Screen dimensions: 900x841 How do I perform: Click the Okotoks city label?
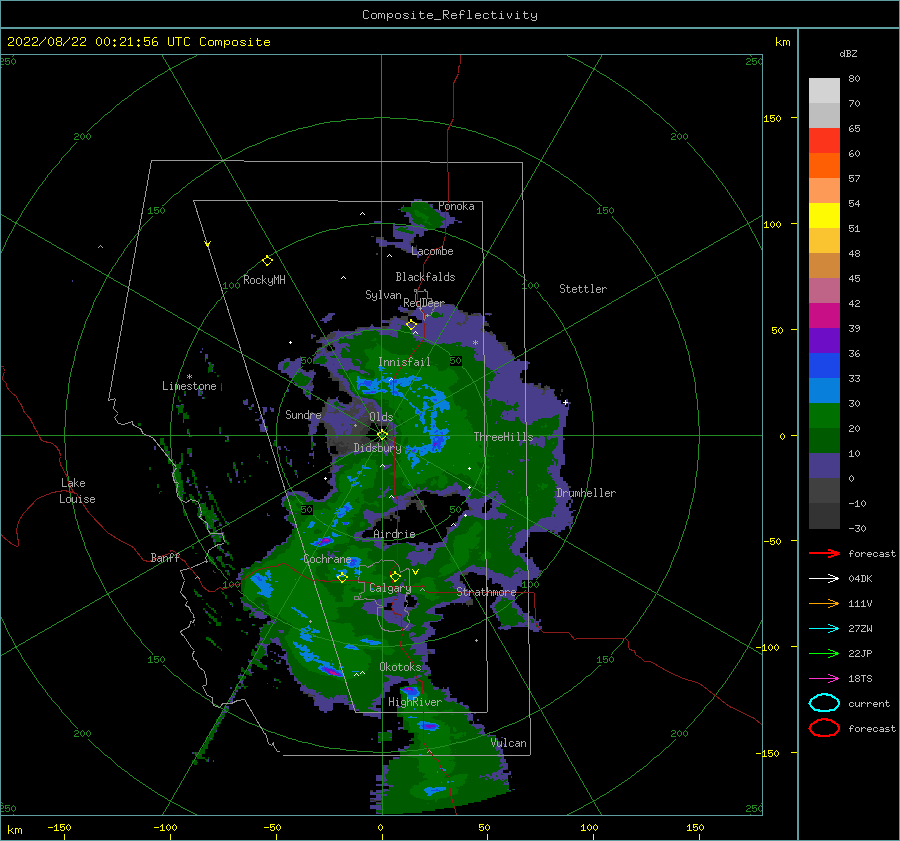click(400, 666)
